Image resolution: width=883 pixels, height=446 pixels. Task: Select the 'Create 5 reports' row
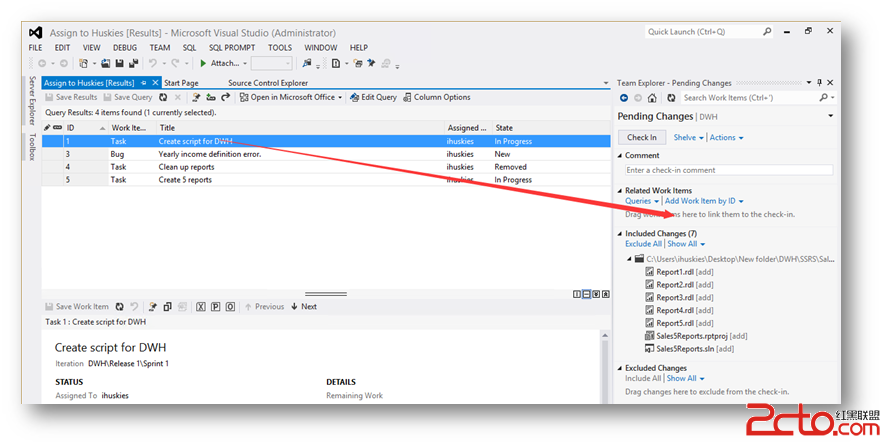(x=326, y=180)
